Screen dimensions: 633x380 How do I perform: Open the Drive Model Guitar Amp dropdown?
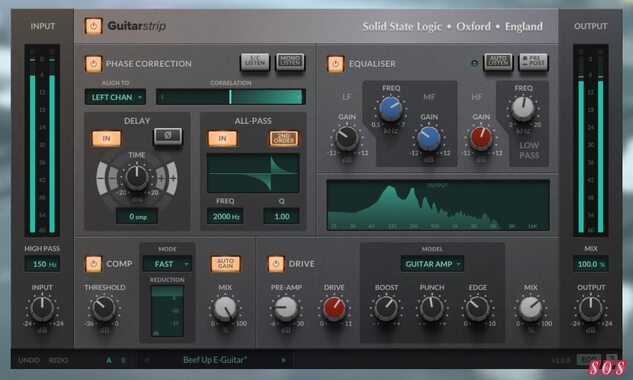point(432,264)
